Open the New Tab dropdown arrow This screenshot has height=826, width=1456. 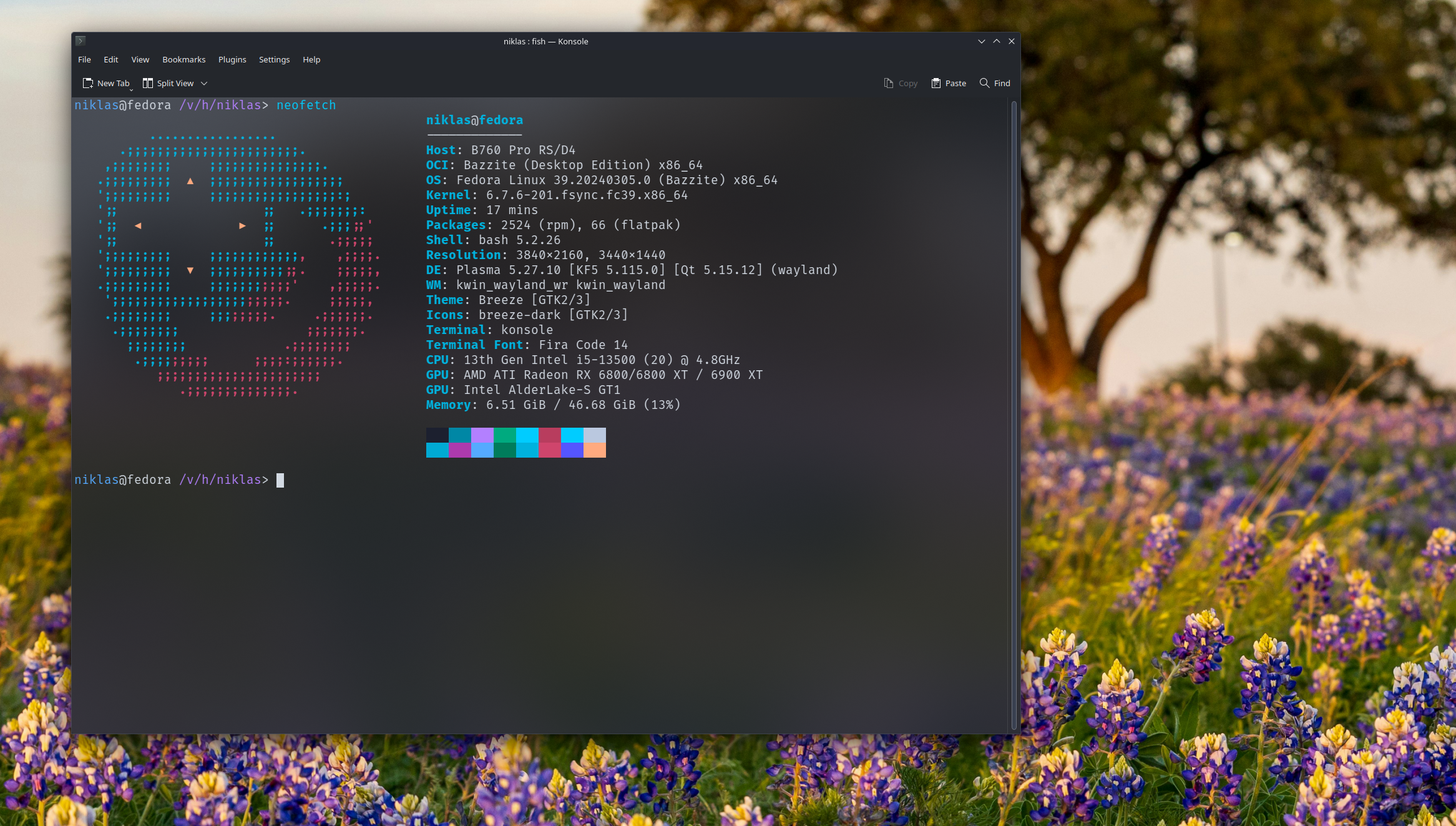131,89
